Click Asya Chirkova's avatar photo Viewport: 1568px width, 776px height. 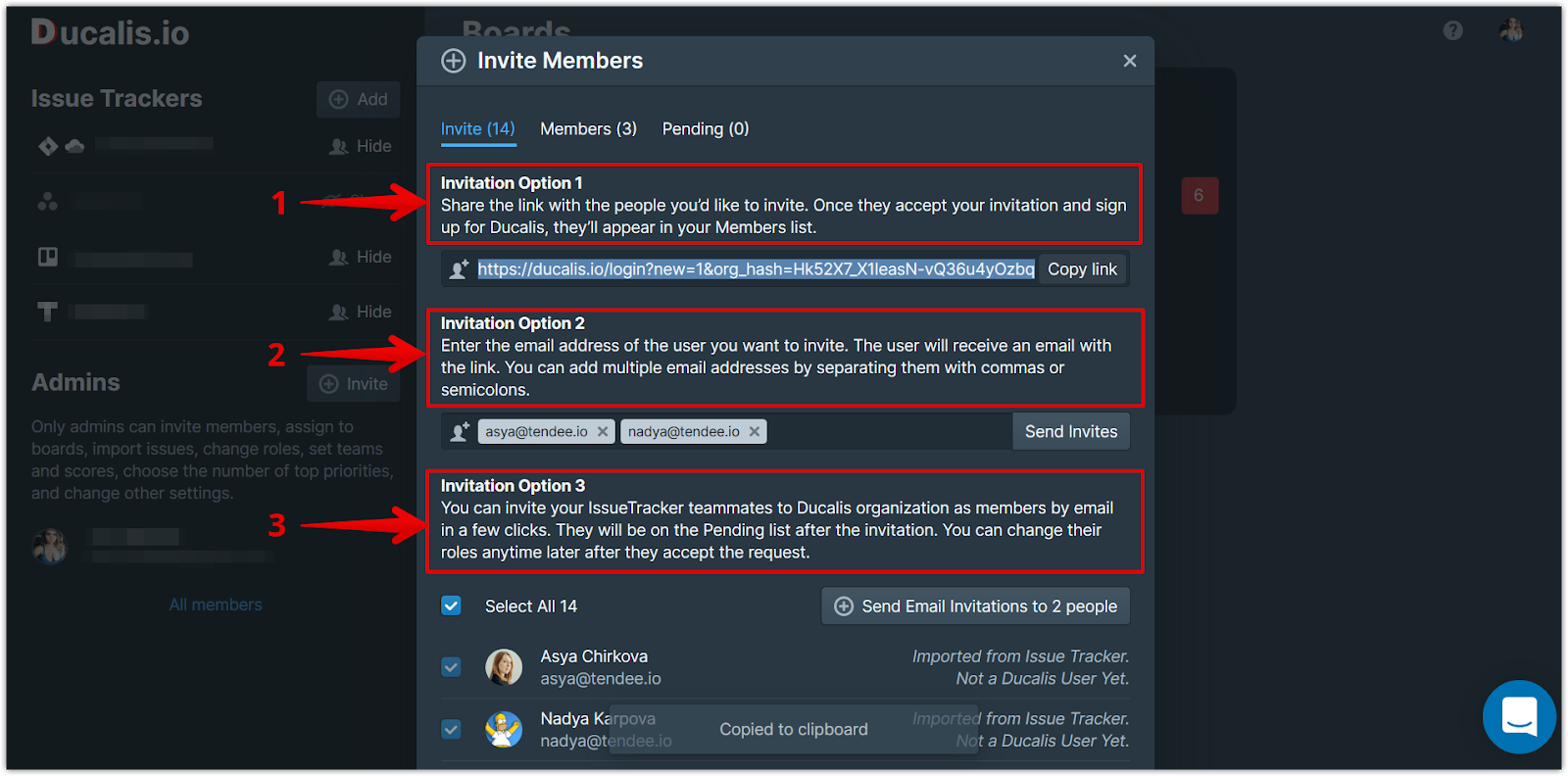(x=504, y=667)
